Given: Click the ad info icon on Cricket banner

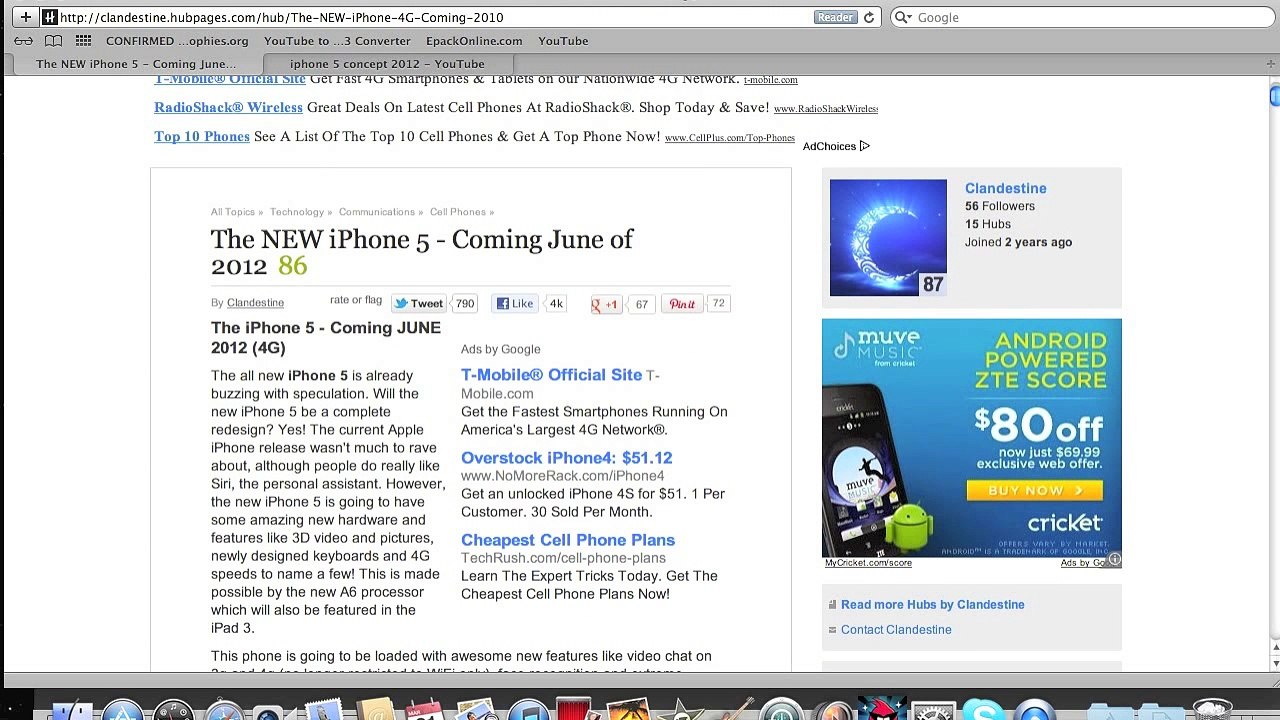Looking at the screenshot, I should pos(1114,559).
